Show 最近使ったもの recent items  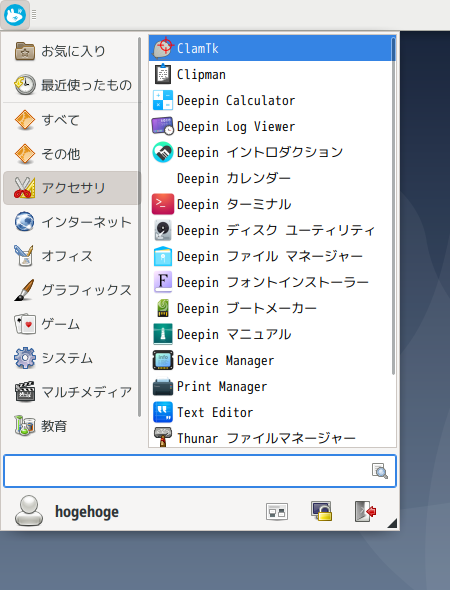tap(71, 85)
